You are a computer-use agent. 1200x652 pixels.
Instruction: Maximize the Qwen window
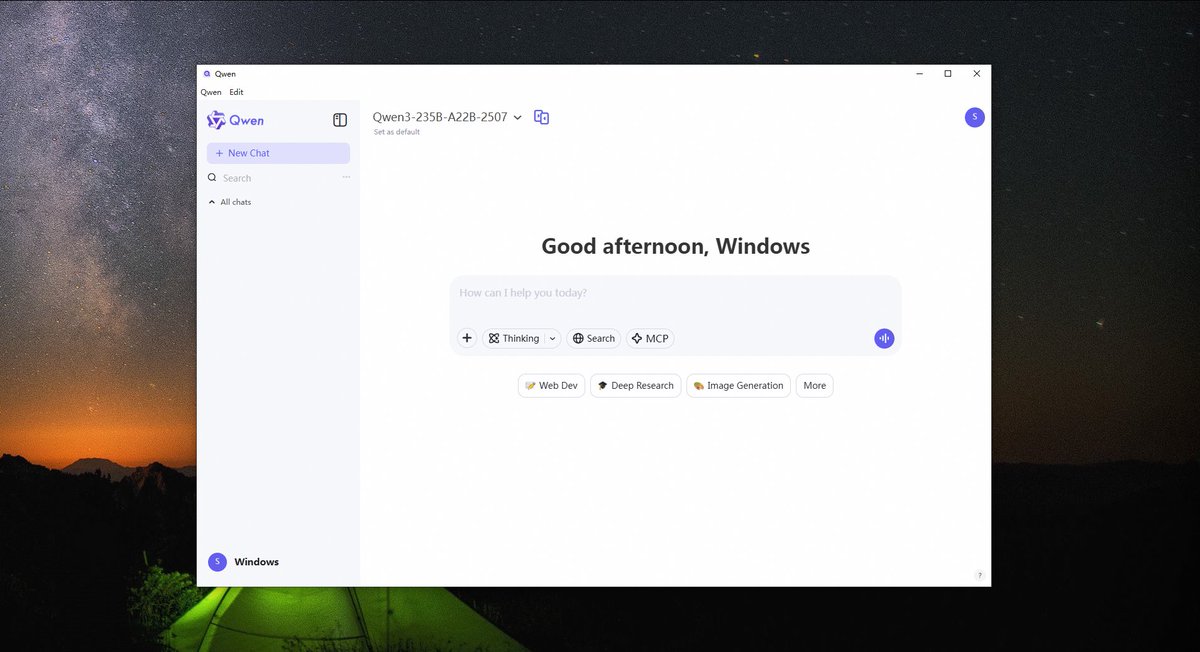coord(948,74)
